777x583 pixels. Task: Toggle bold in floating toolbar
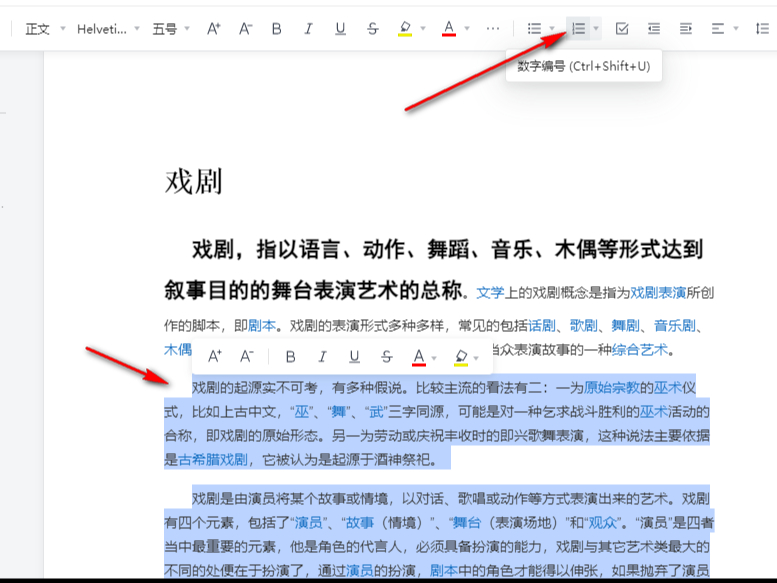(x=291, y=357)
